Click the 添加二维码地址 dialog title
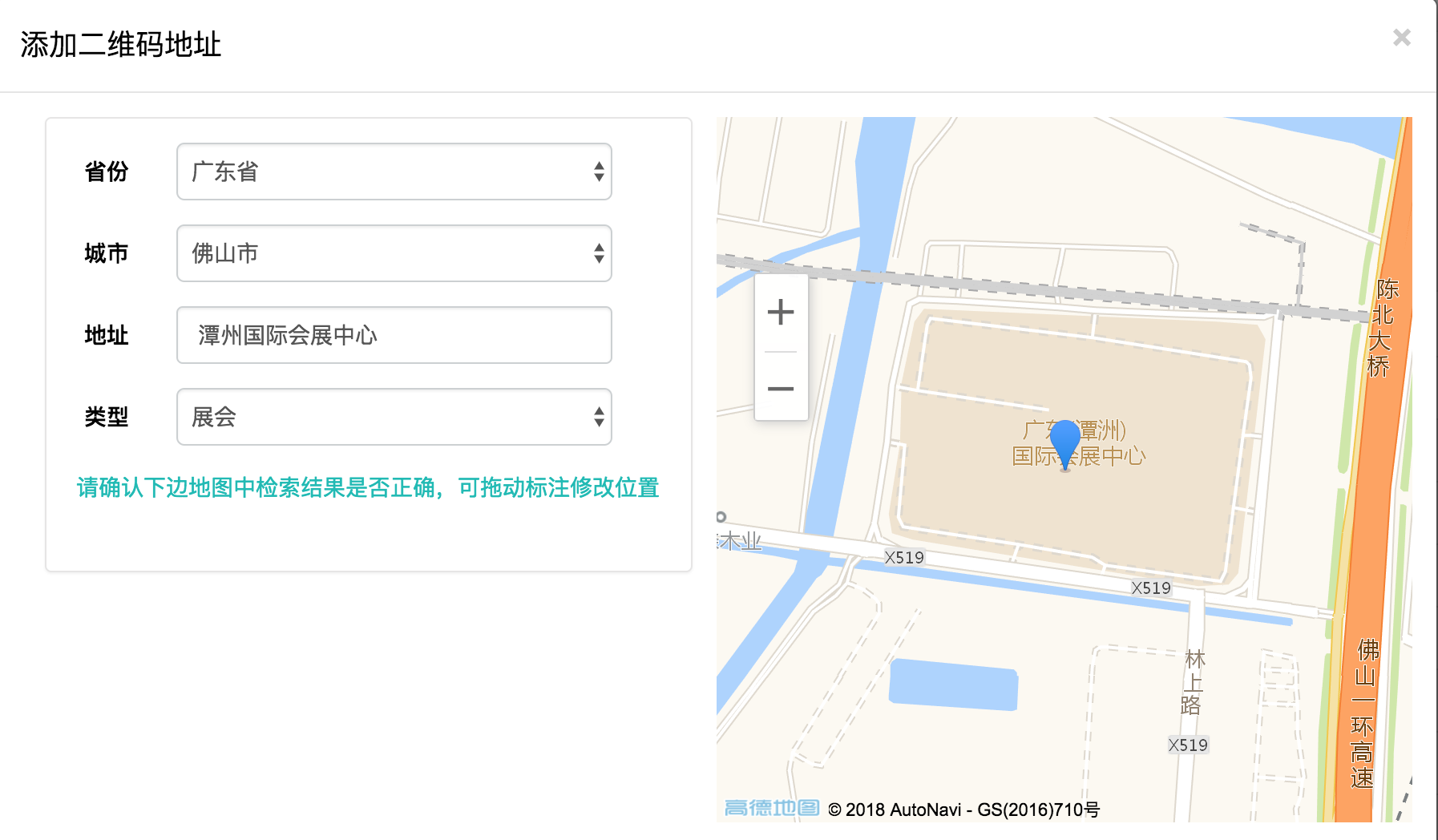Image resolution: width=1438 pixels, height=840 pixels. pyautogui.click(x=121, y=45)
